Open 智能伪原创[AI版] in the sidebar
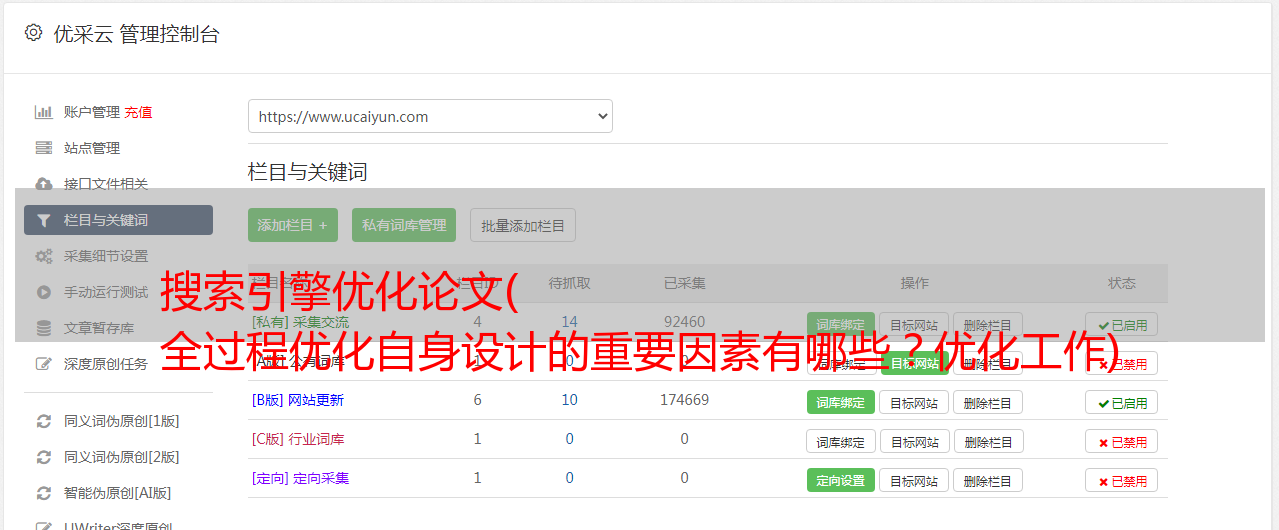This screenshot has height=530, width=1279. click(x=118, y=493)
